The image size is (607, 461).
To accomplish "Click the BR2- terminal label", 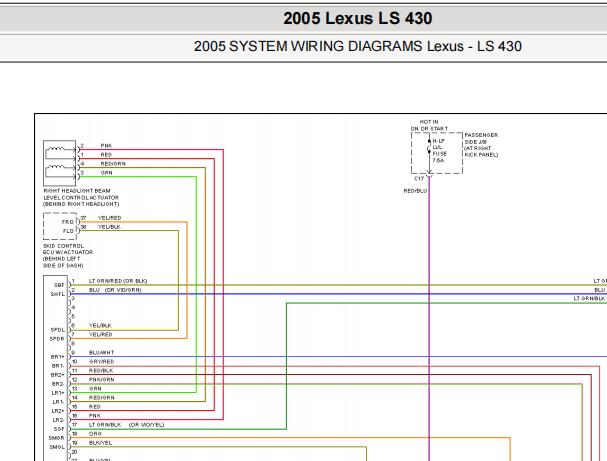I will click(58, 384).
